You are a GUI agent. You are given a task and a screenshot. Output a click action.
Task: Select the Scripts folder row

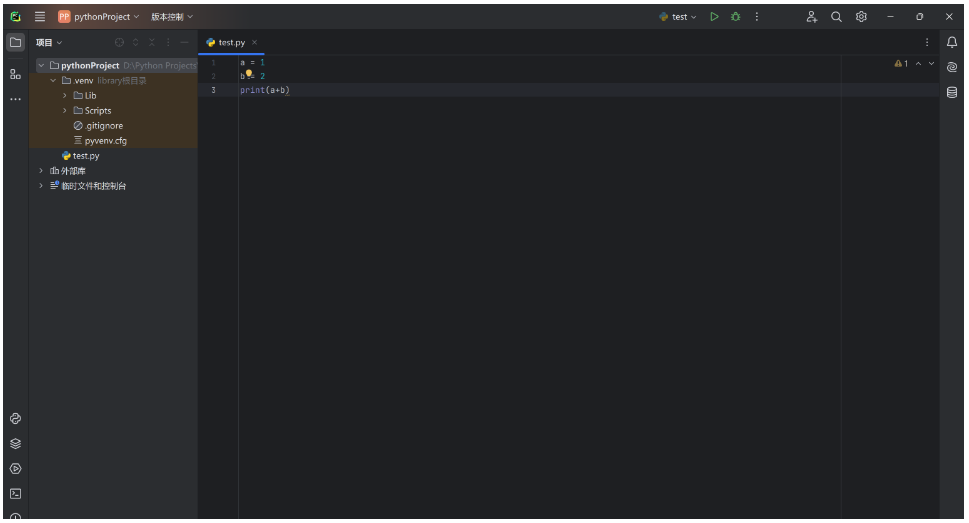(x=113, y=111)
